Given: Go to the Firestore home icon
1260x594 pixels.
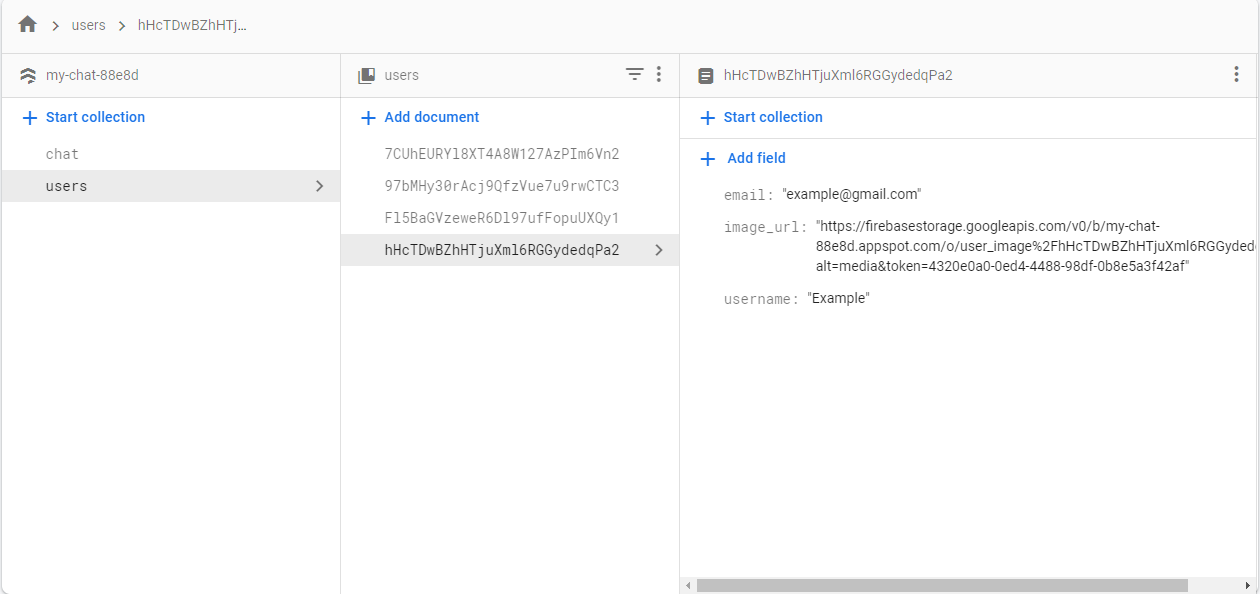Looking at the screenshot, I should [x=27, y=25].
